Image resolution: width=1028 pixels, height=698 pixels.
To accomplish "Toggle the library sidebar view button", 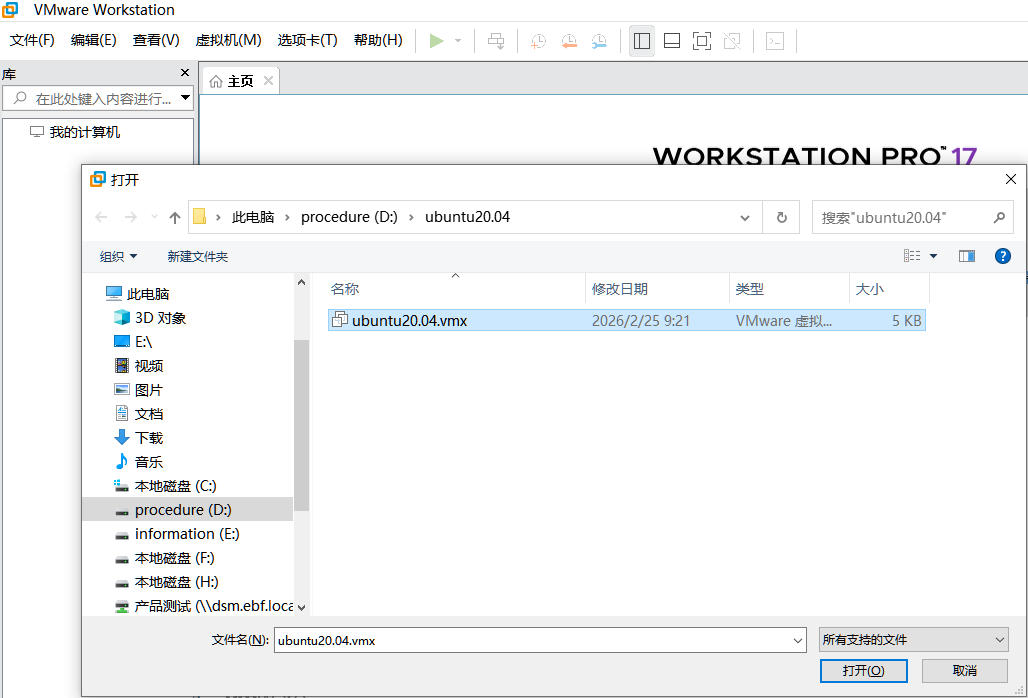I will (642, 41).
